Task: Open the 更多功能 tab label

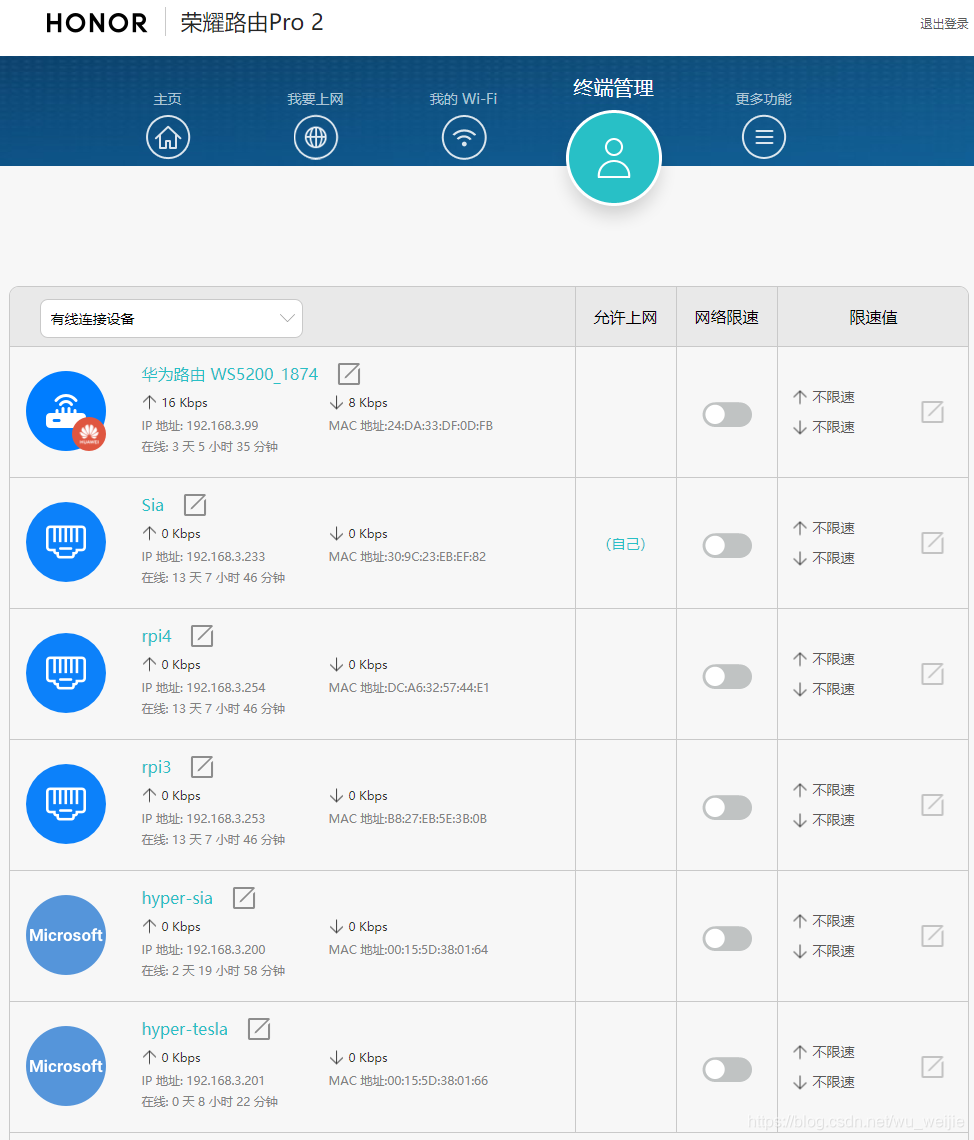Action: click(764, 99)
